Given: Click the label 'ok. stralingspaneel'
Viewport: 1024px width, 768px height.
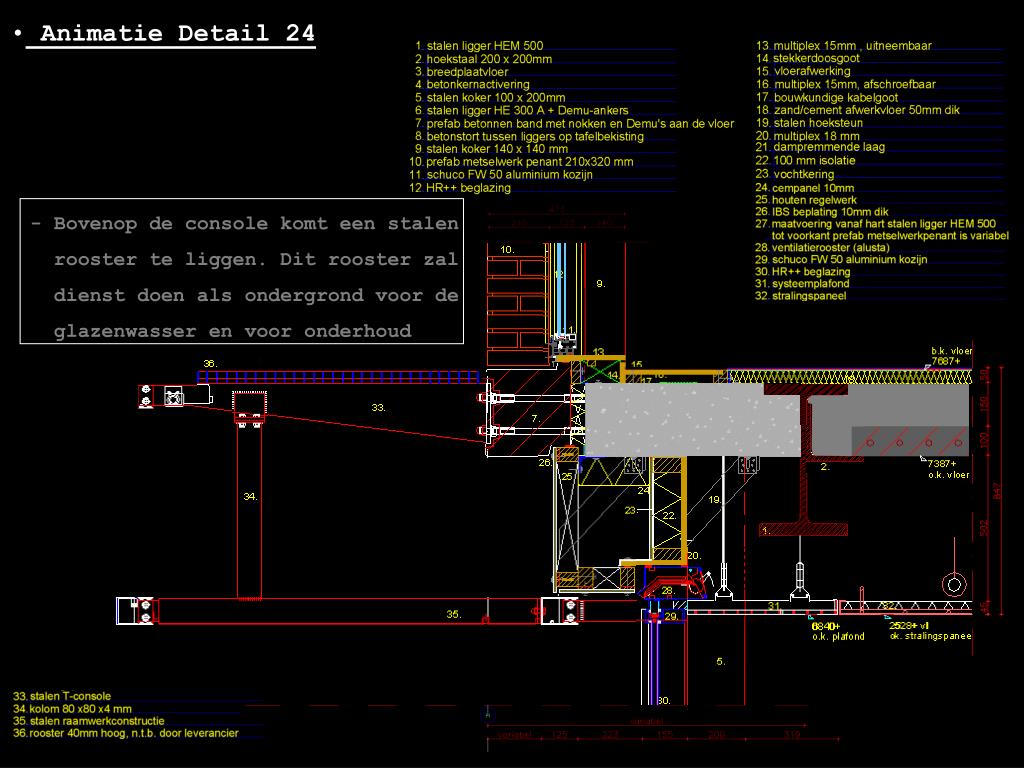Looking at the screenshot, I should (x=931, y=635).
